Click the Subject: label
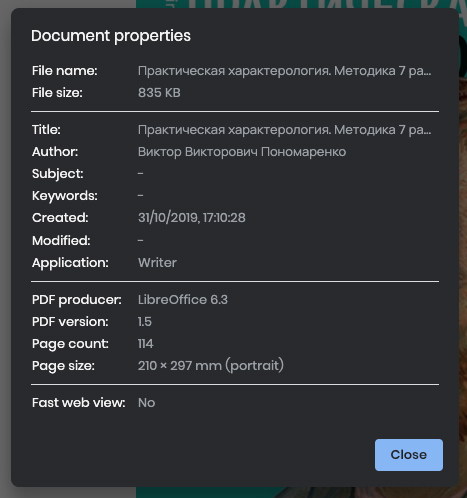 click(58, 174)
